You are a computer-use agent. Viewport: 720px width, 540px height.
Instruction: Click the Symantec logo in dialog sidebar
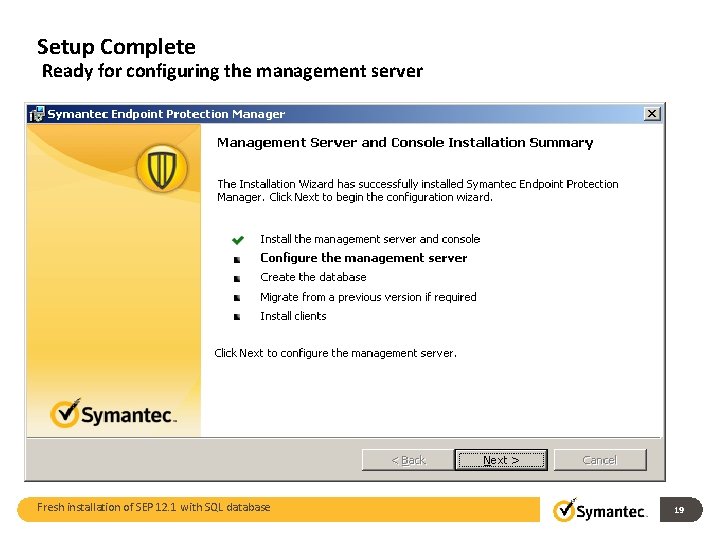click(x=113, y=413)
